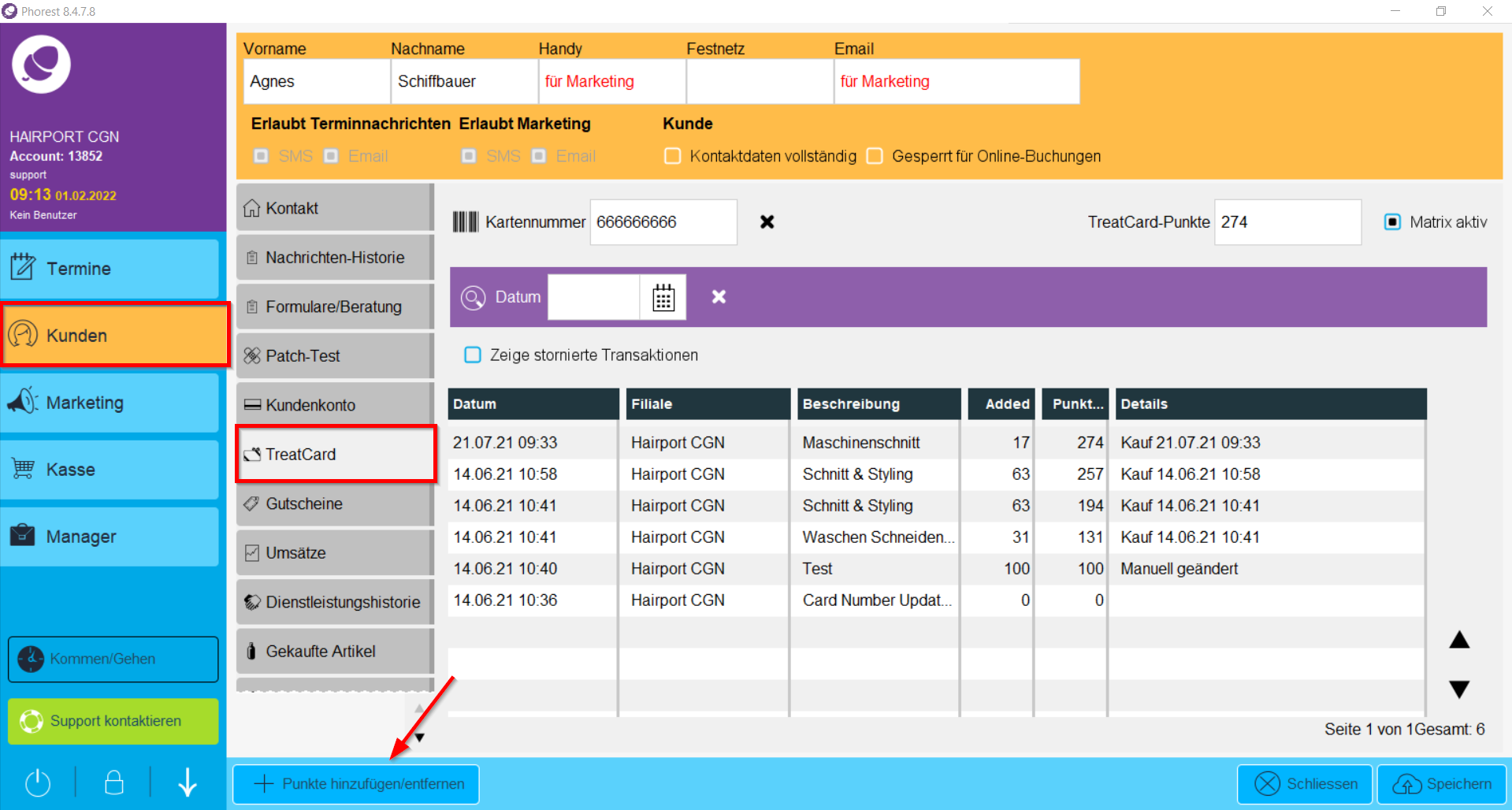
Task: Open Marketing in the main sidebar
Action: tap(110, 403)
